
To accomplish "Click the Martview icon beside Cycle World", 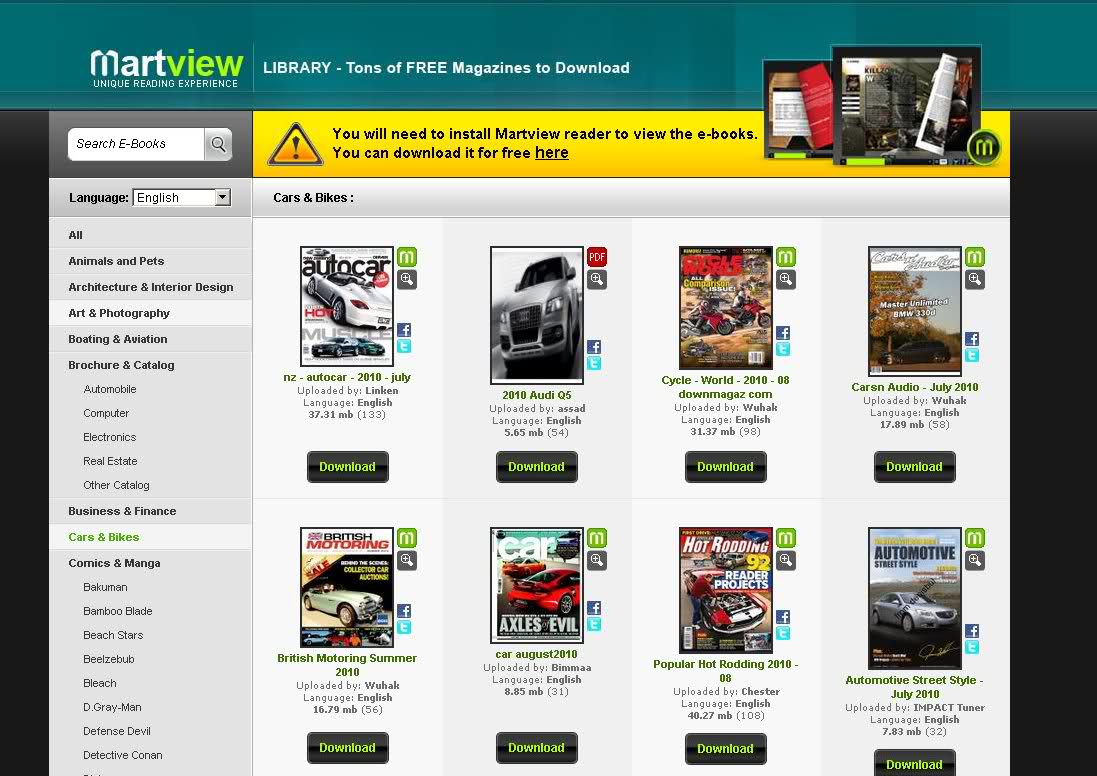I will pos(786,257).
